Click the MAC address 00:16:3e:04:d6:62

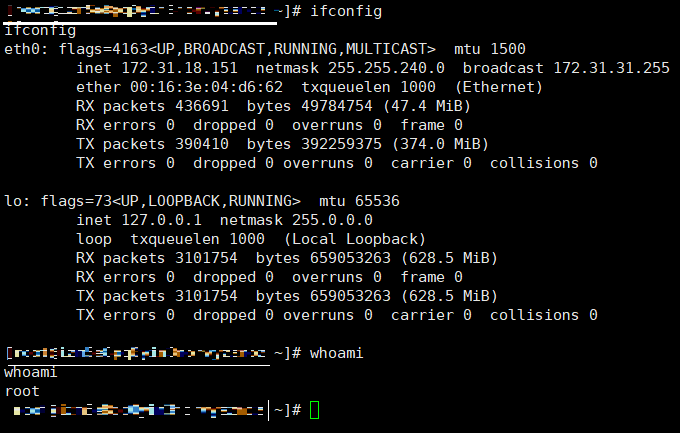206,87
